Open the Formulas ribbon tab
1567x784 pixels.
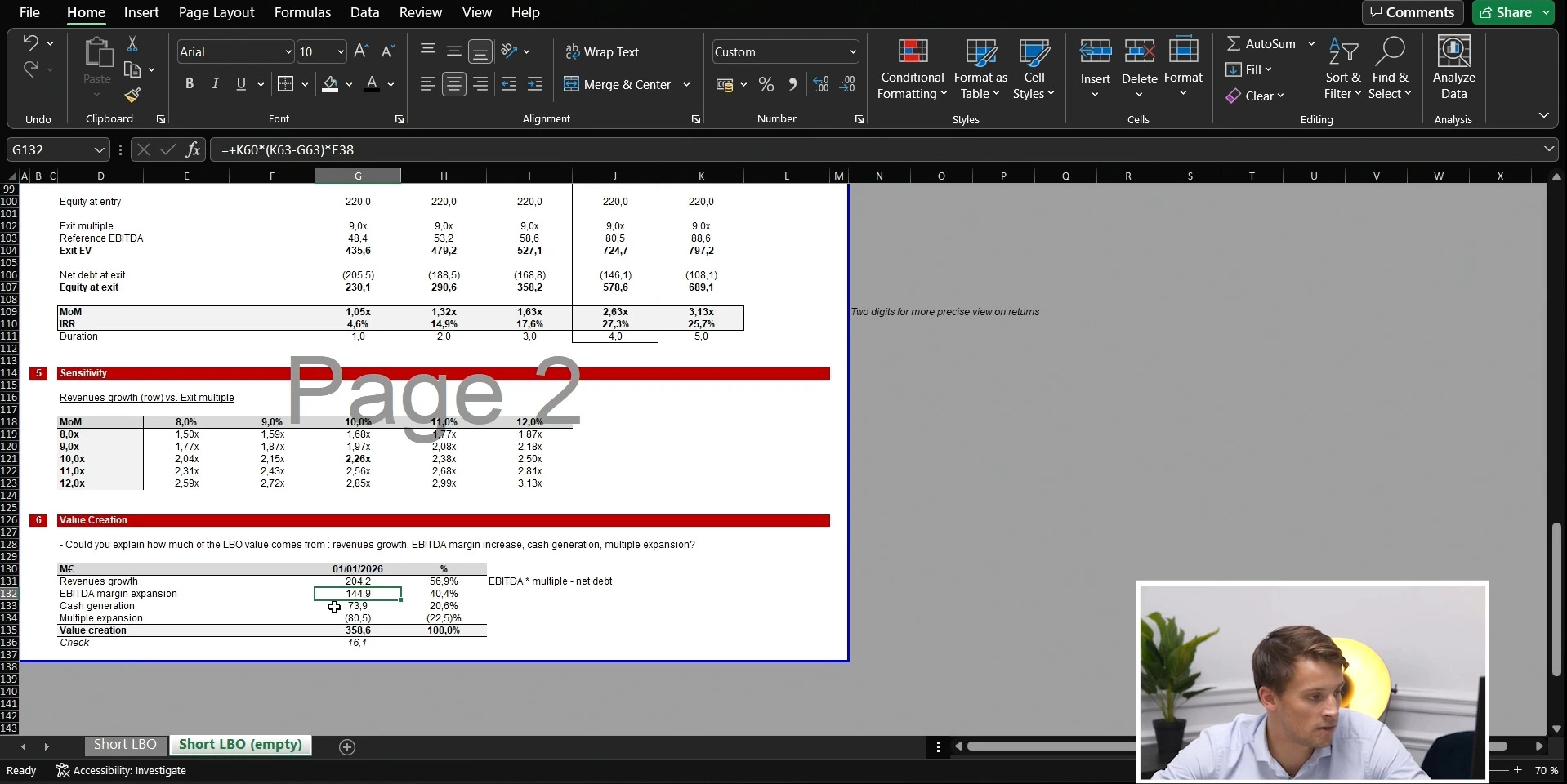302,12
